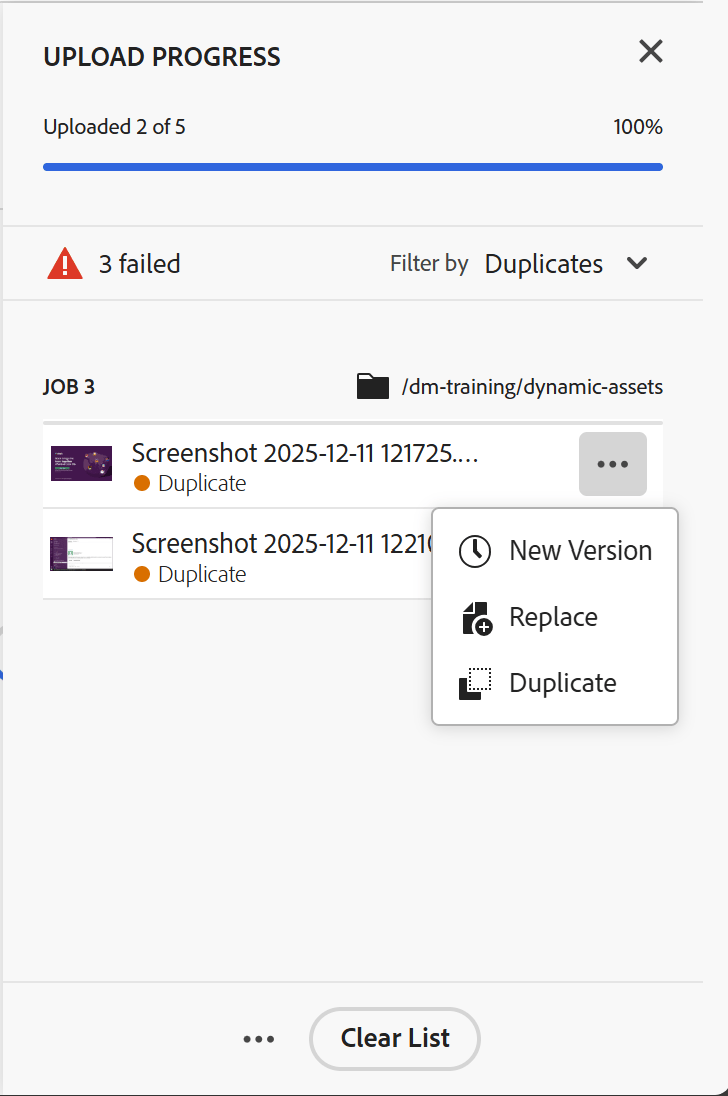The width and height of the screenshot is (728, 1096).
Task: Click the JOB 3 section header
Action: [69, 386]
